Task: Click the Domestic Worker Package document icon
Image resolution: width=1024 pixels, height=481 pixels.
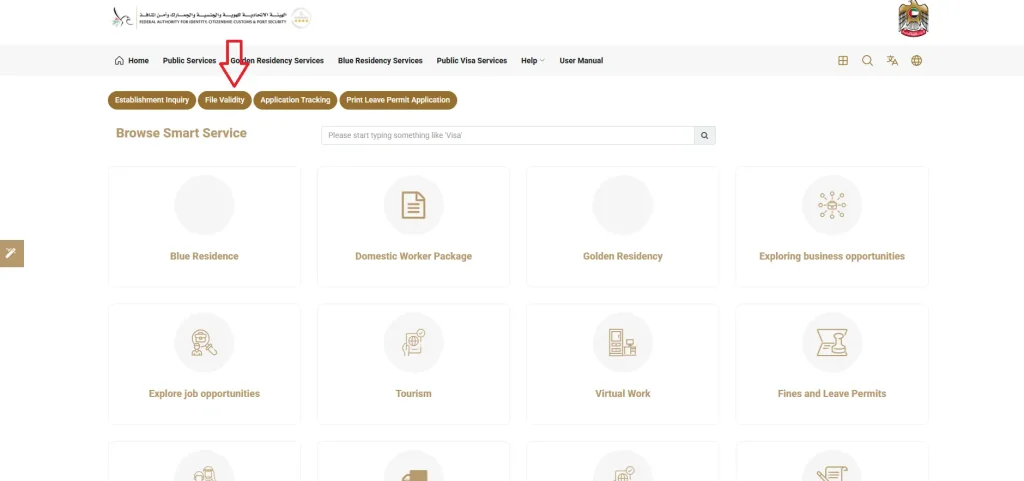Action: click(413, 206)
